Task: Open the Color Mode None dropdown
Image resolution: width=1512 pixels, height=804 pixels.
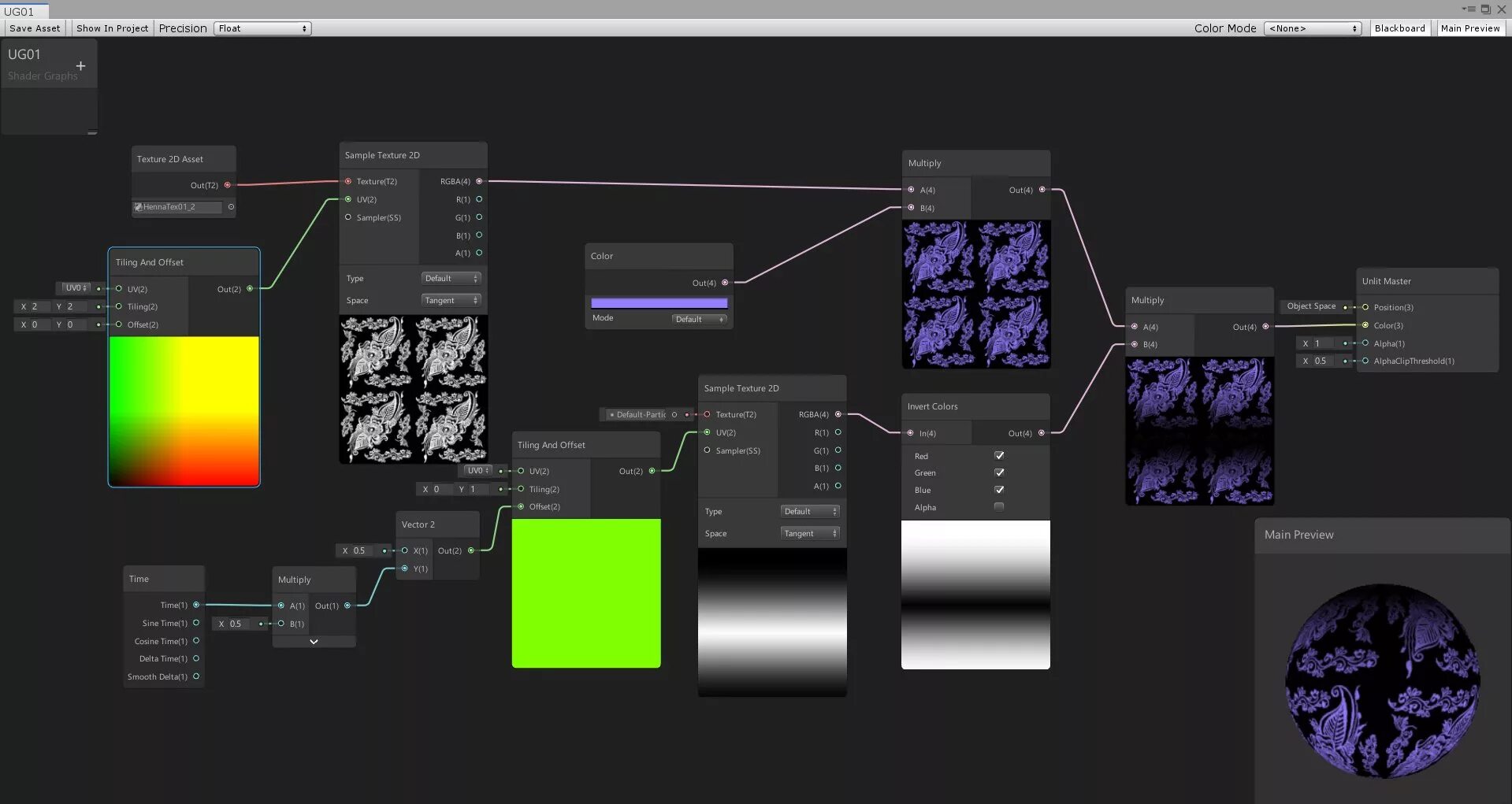Action: [1313, 28]
